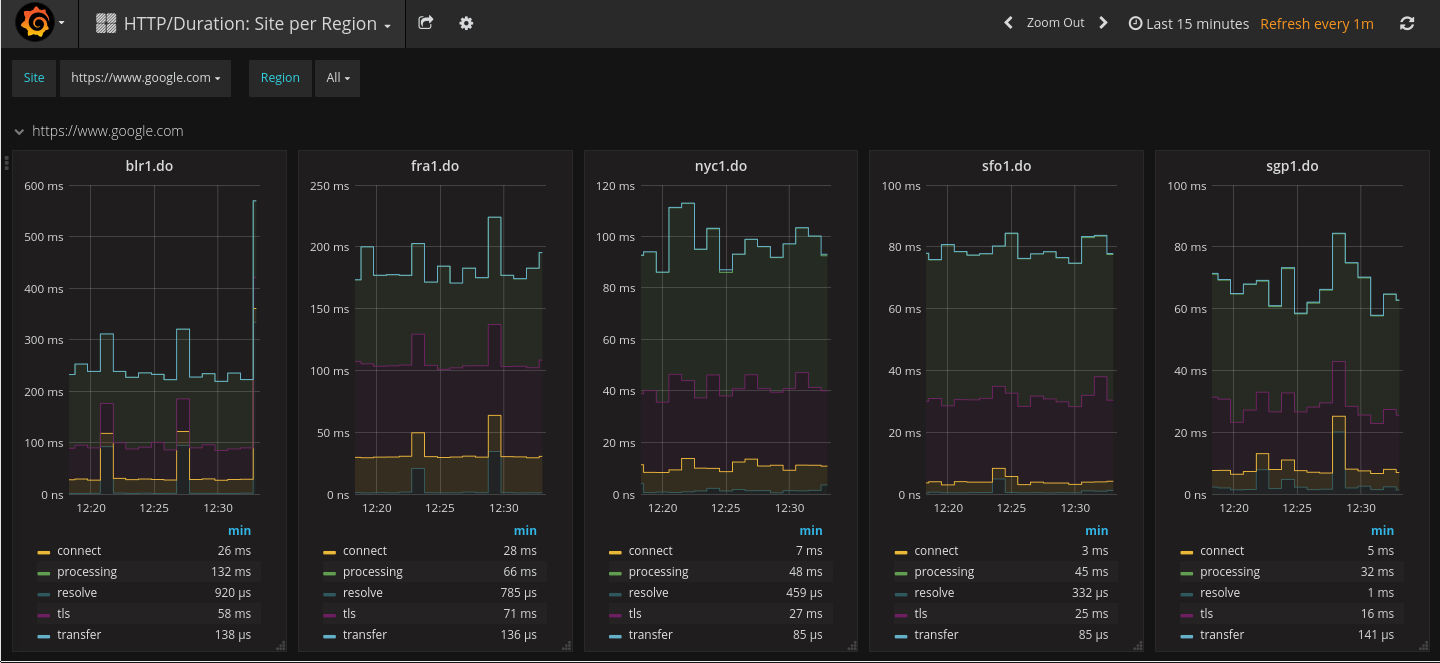Open the Last 15 minutes time picker
Screen dimensions: 1440x663
(x=1188, y=24)
